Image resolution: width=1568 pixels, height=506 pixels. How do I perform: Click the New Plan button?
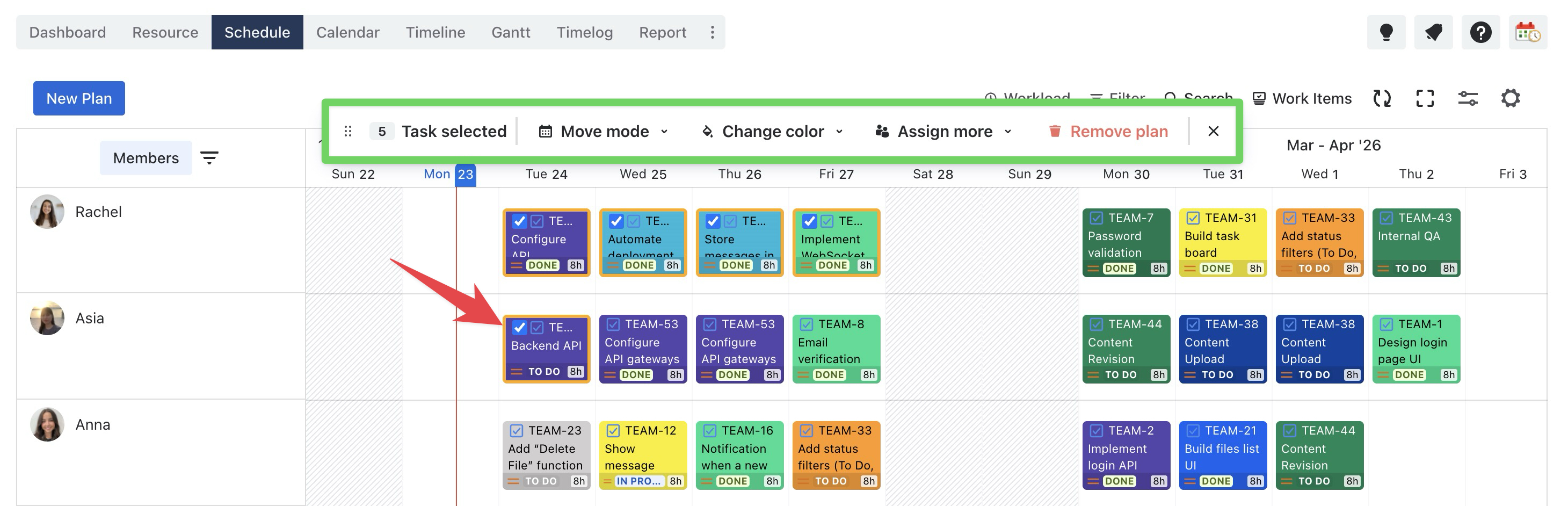click(79, 99)
